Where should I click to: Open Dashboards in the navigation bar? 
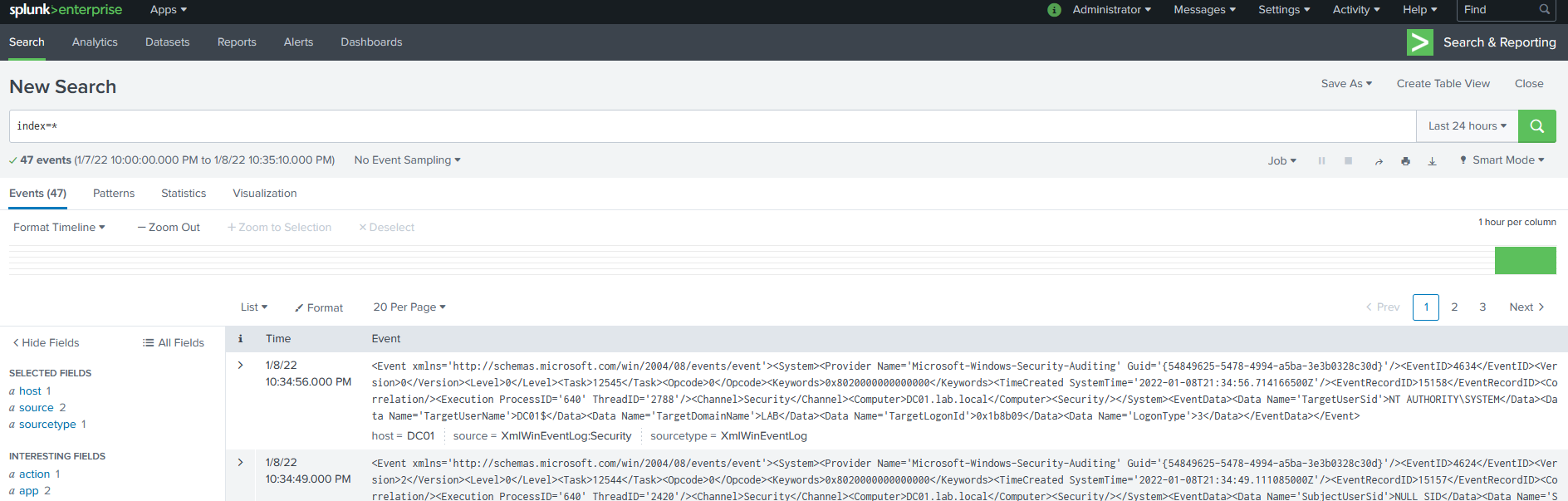point(371,42)
